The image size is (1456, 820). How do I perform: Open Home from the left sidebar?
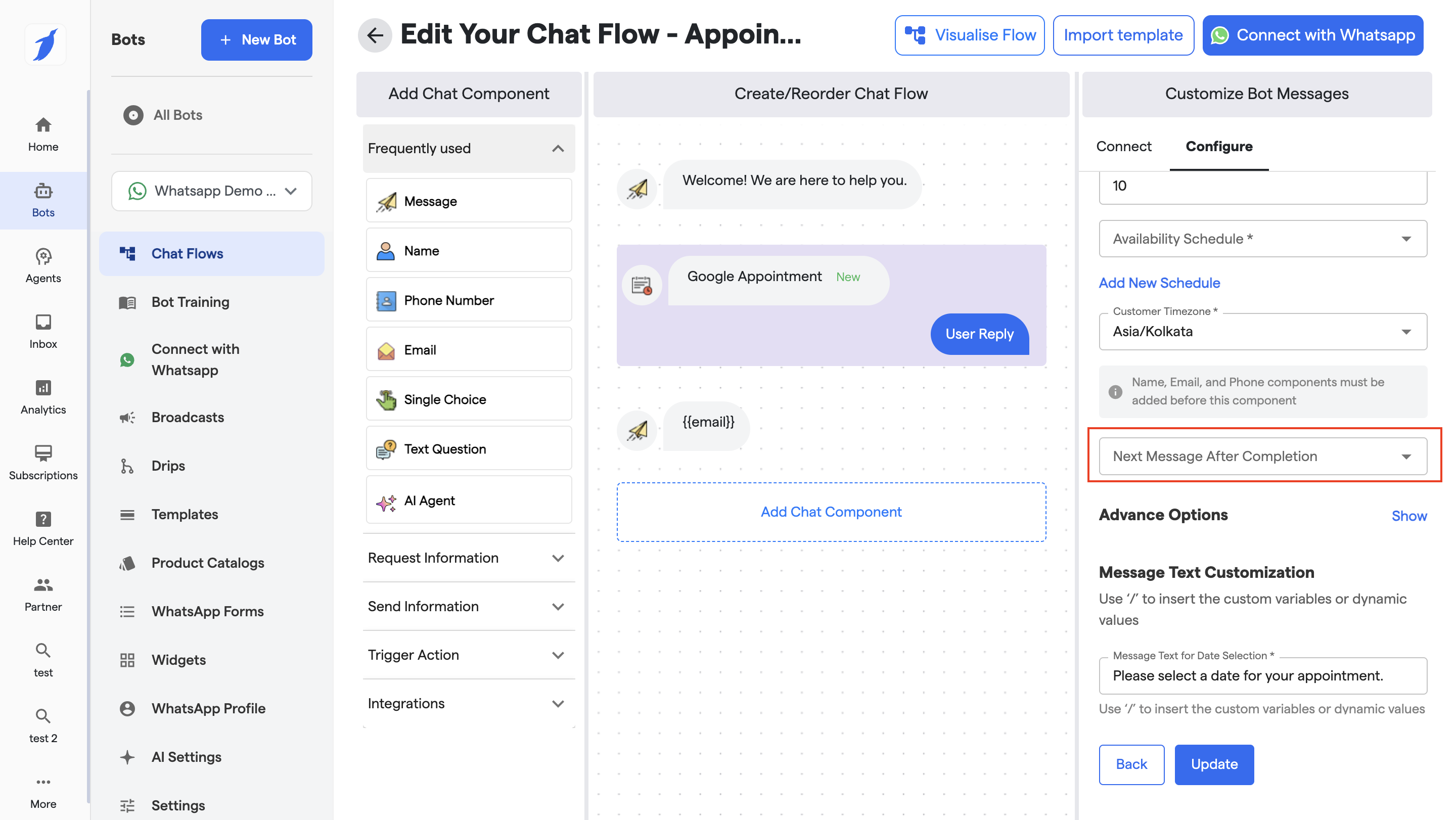(x=43, y=134)
